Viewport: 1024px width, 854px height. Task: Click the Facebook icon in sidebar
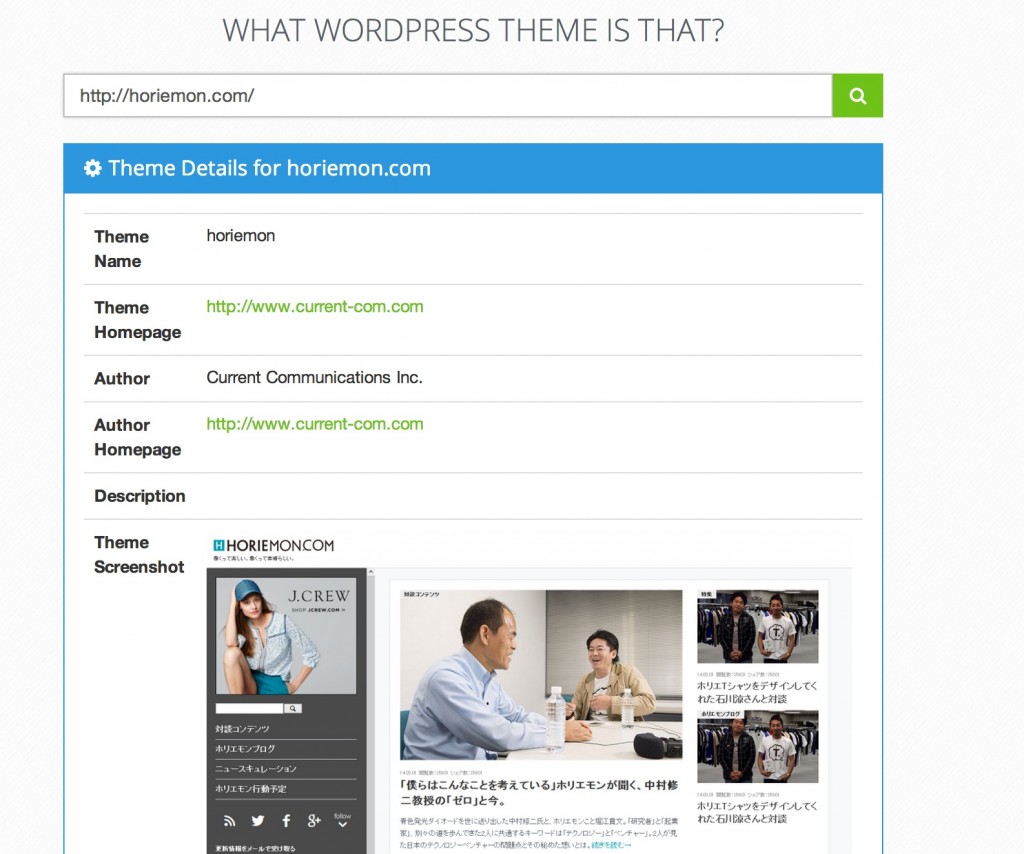point(286,821)
